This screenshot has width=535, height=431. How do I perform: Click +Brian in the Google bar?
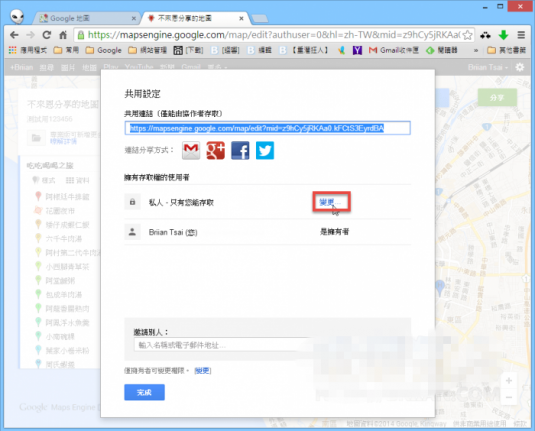(21, 67)
